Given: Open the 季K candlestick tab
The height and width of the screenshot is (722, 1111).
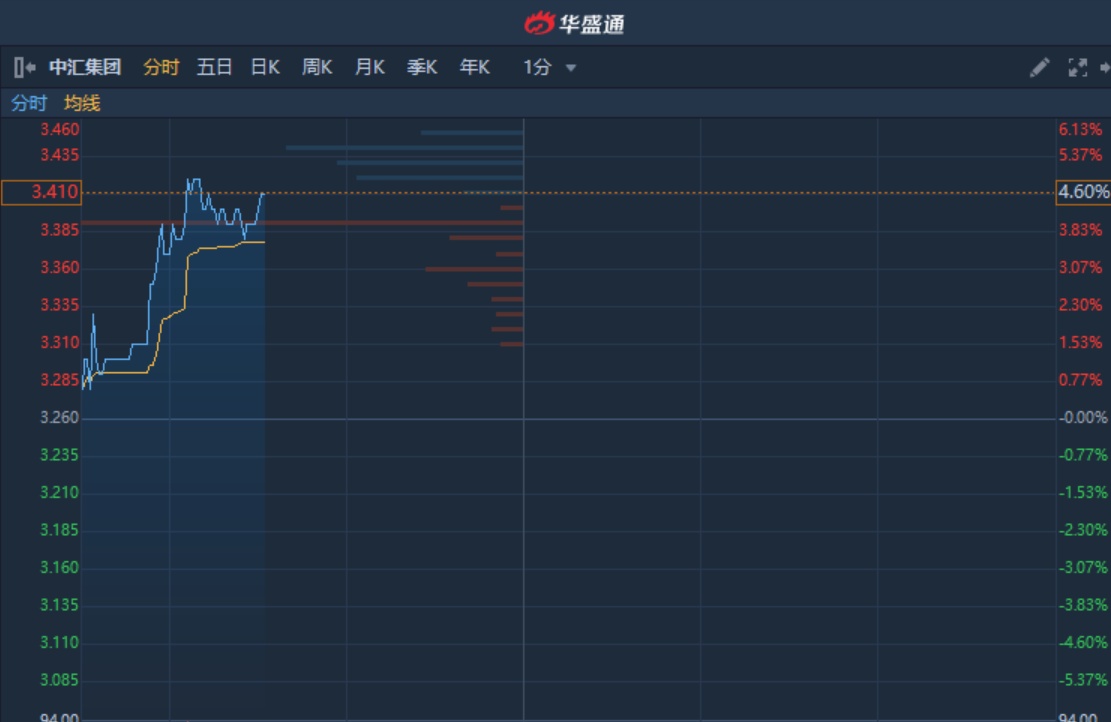Looking at the screenshot, I should point(422,67).
